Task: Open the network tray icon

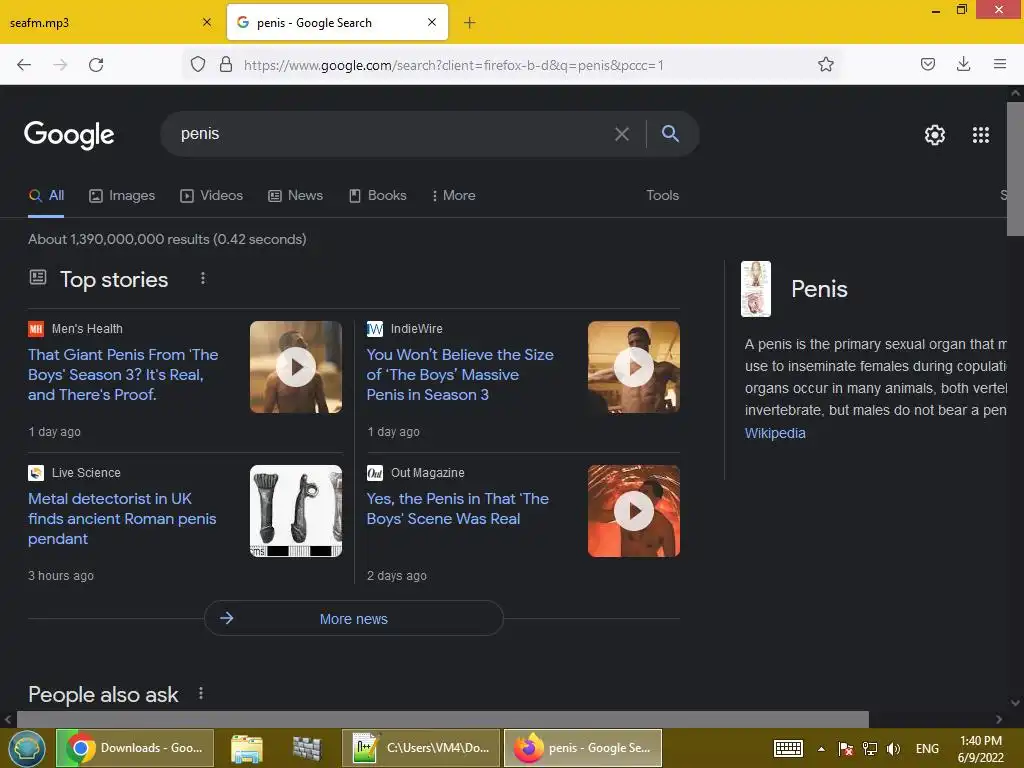Action: [869, 749]
